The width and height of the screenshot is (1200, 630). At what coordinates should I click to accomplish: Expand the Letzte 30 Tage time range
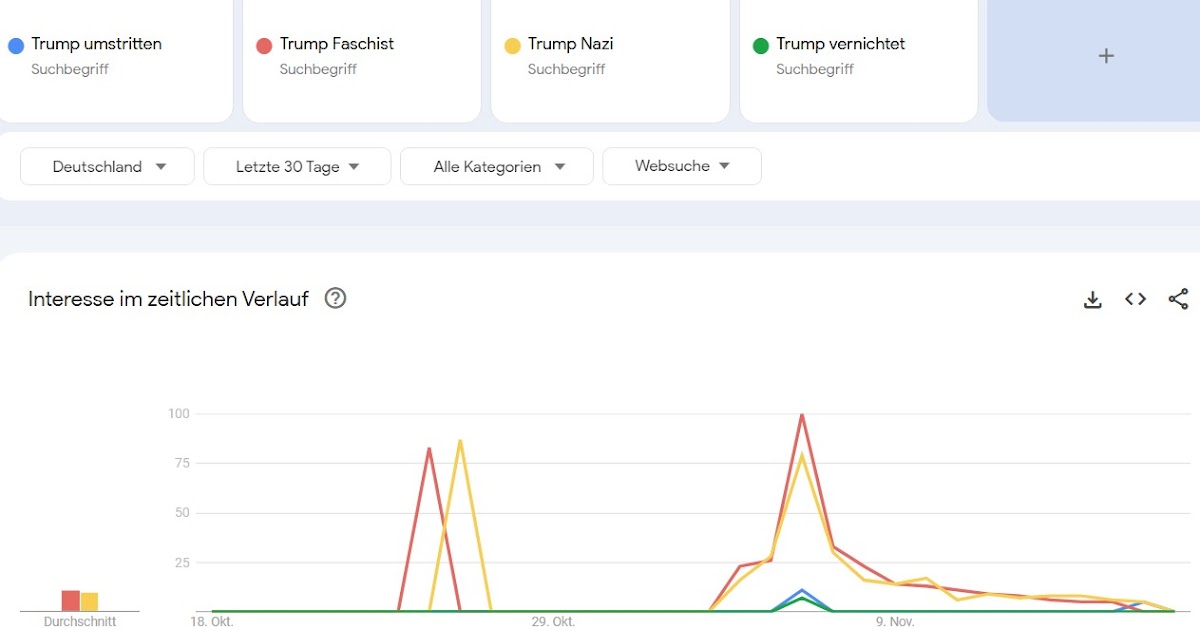coord(297,167)
